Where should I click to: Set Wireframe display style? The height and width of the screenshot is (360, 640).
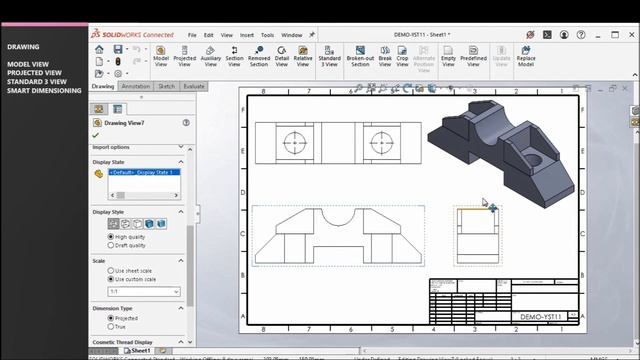tap(113, 224)
